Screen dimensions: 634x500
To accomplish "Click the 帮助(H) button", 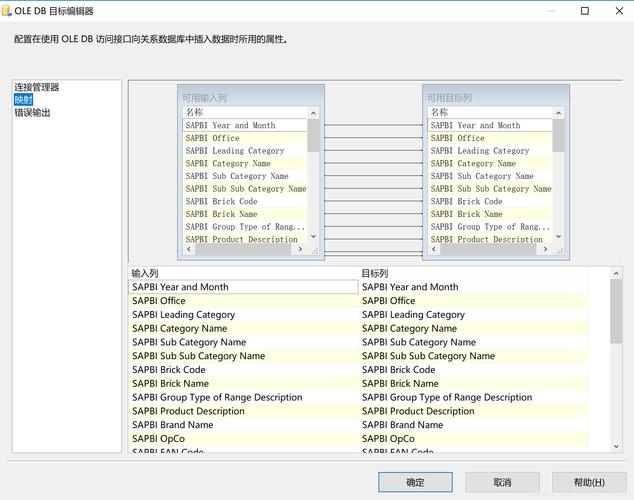I will [x=589, y=482].
